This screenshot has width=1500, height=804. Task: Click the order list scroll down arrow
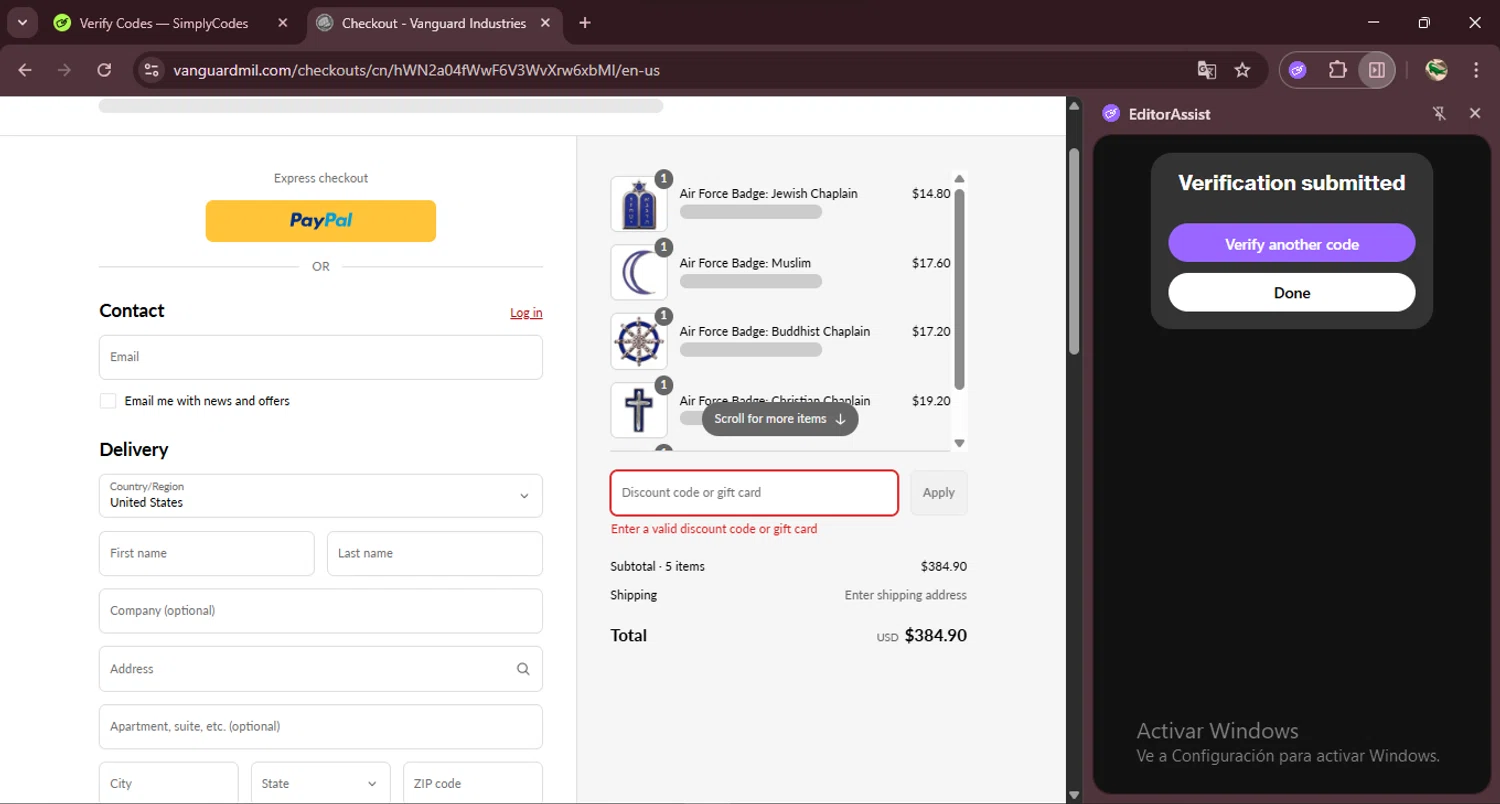coord(959,443)
